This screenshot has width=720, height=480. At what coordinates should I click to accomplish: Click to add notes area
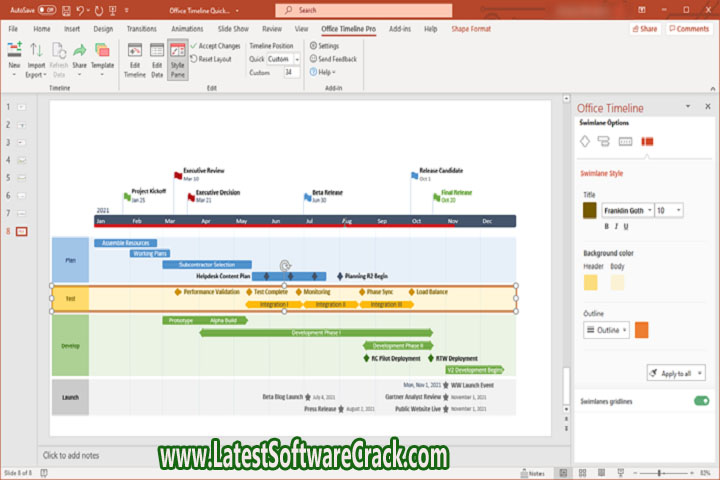click(71, 455)
